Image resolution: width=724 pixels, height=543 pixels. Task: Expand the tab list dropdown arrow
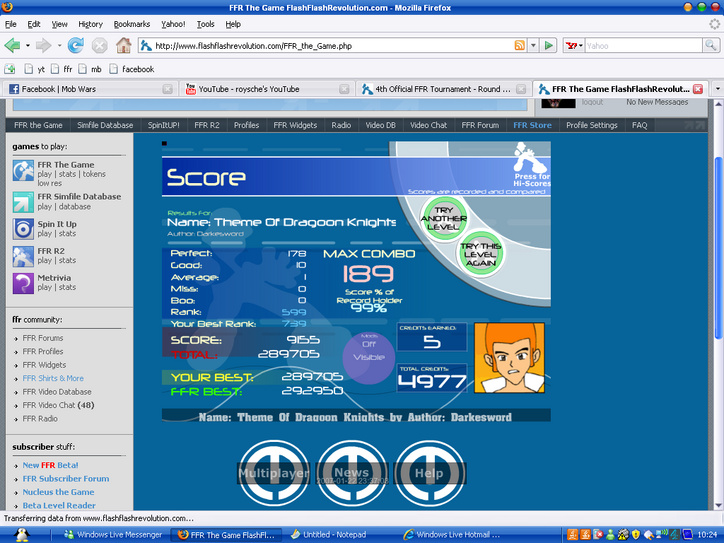tap(718, 89)
